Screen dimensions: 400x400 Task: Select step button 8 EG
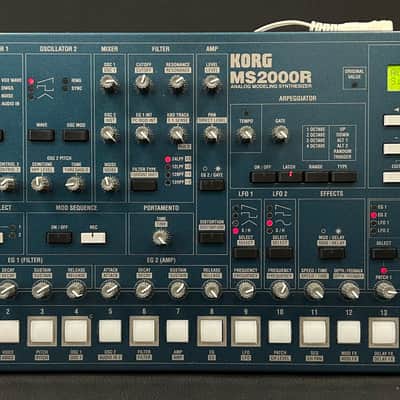(x=212, y=331)
